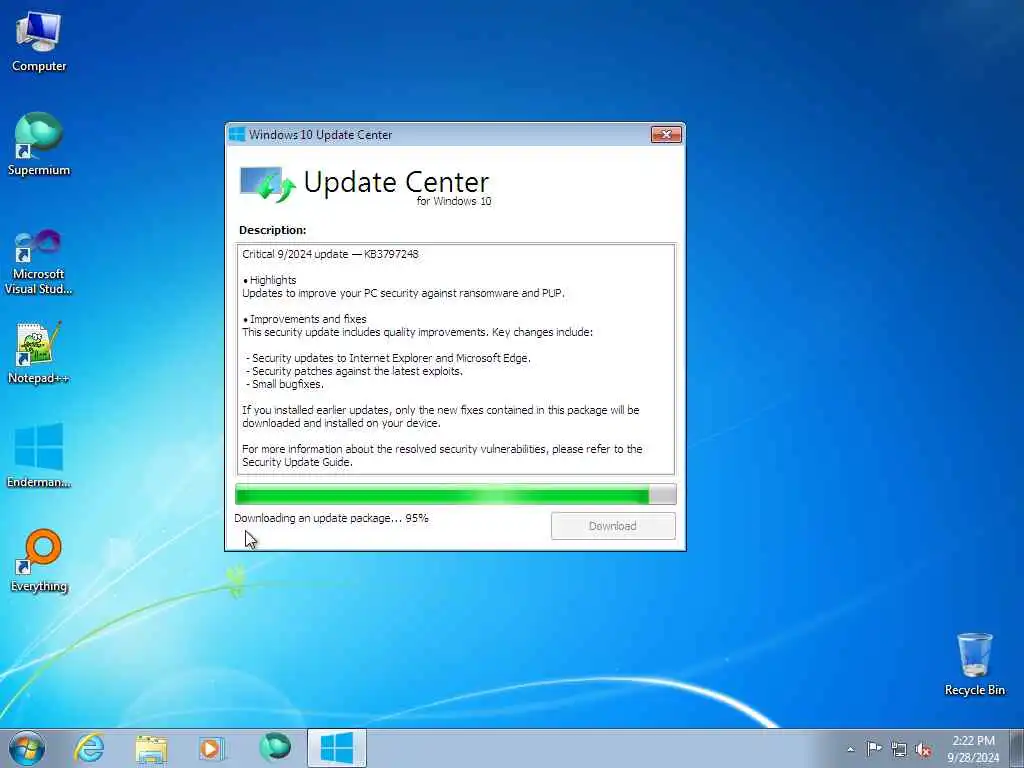The image size is (1024, 768).
Task: Click the muted volume tray icon
Action: click(x=923, y=750)
